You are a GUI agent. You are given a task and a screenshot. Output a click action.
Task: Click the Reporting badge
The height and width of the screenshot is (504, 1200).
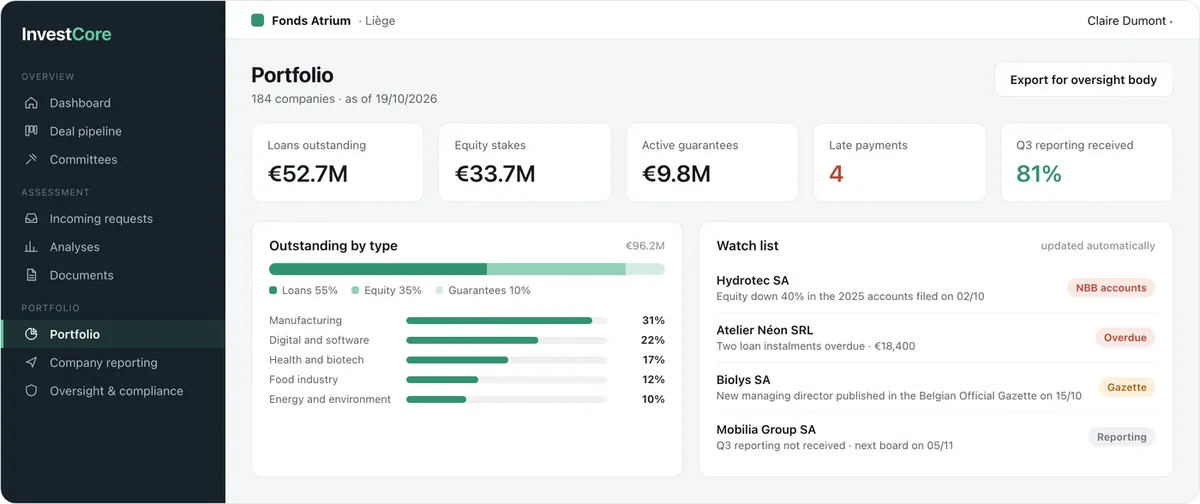1122,437
